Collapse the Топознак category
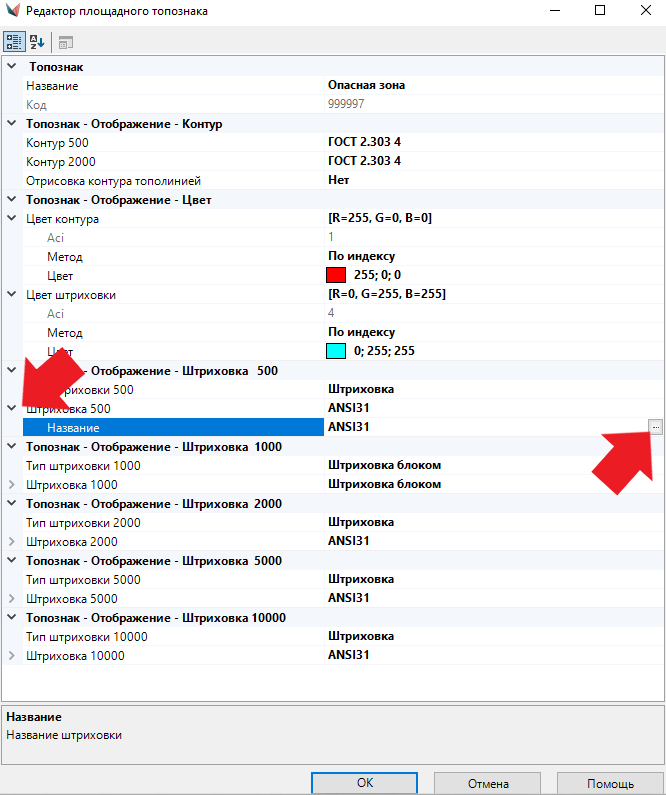This screenshot has width=666, height=795. pyautogui.click(x=12, y=66)
